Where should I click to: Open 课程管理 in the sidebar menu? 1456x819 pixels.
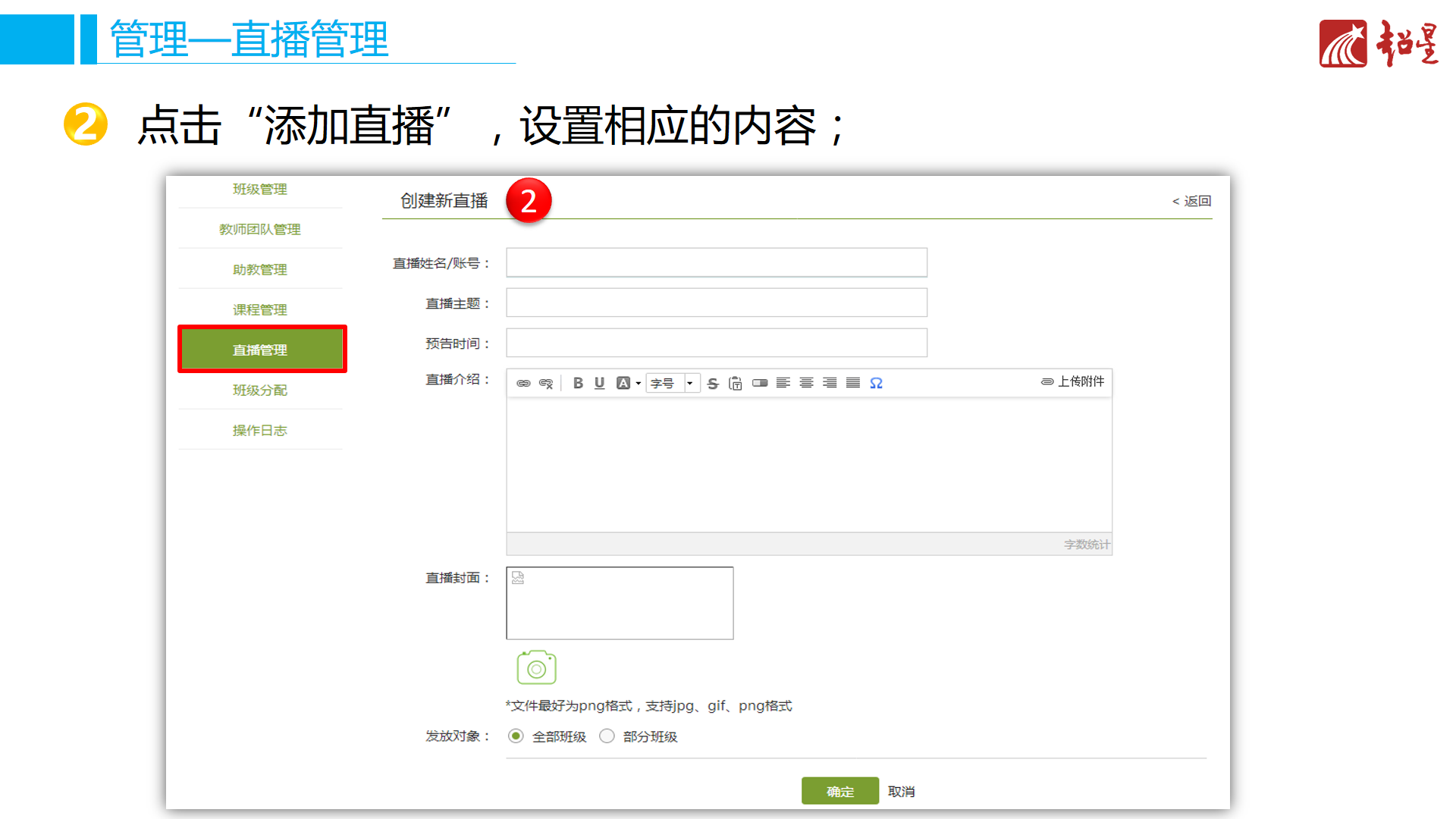pyautogui.click(x=260, y=309)
